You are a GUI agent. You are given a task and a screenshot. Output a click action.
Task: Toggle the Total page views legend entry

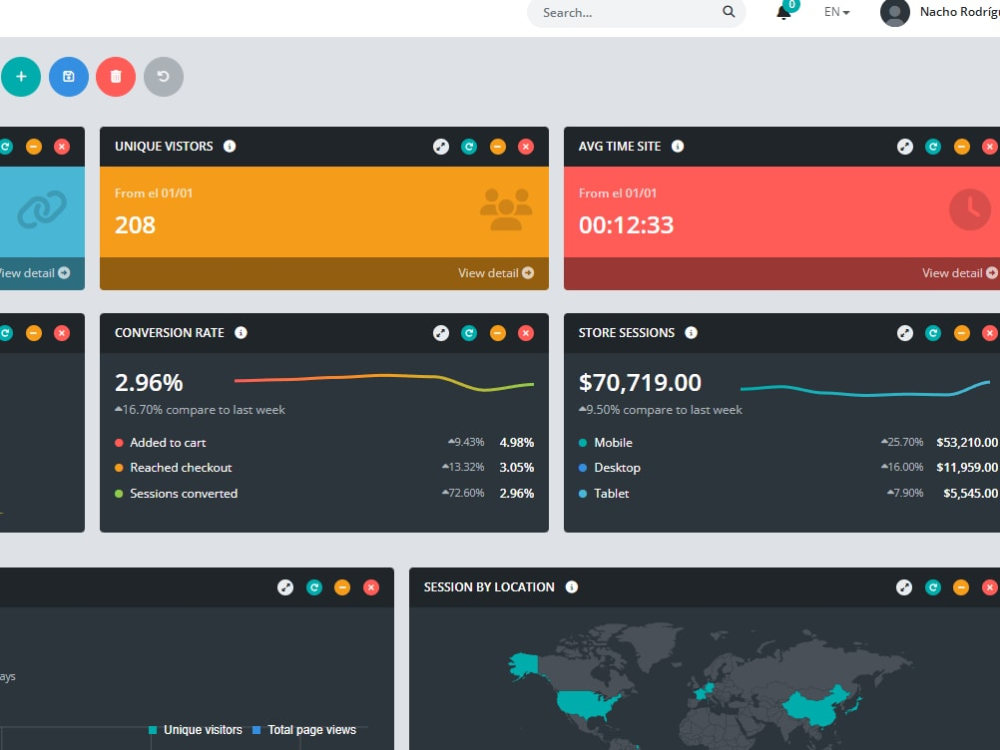point(305,730)
